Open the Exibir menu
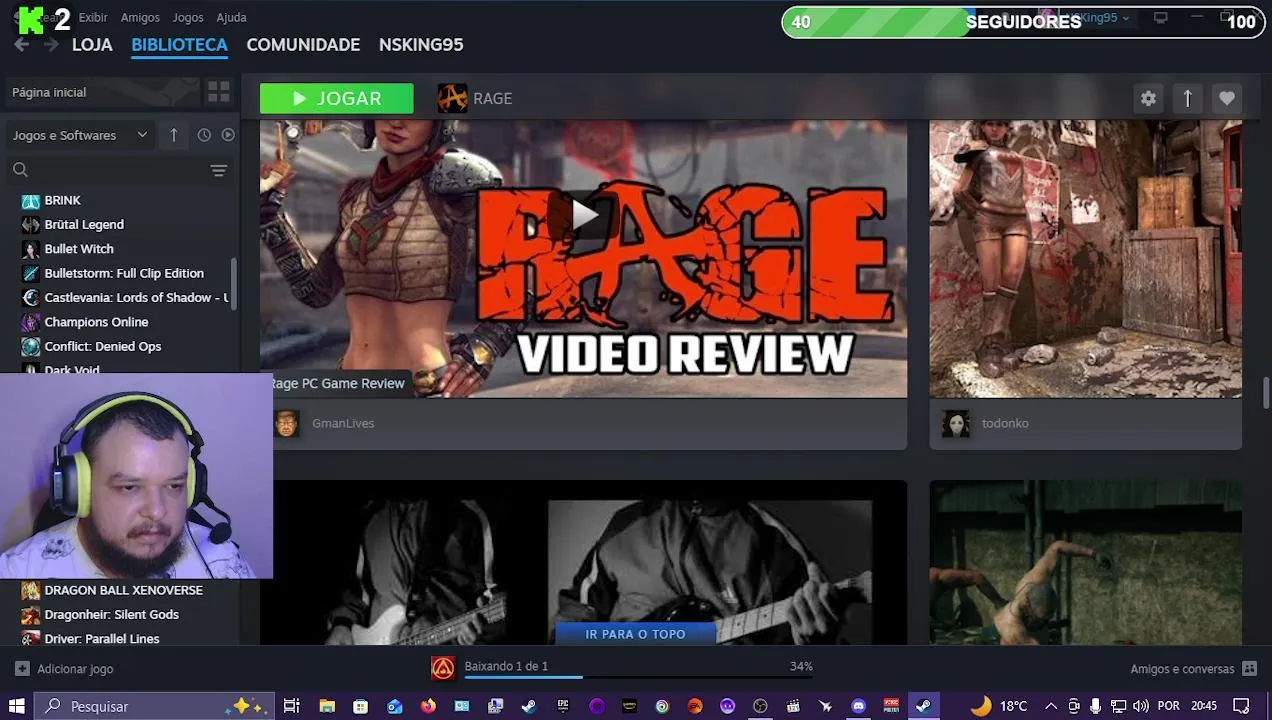The height and width of the screenshot is (720, 1272). [93, 17]
